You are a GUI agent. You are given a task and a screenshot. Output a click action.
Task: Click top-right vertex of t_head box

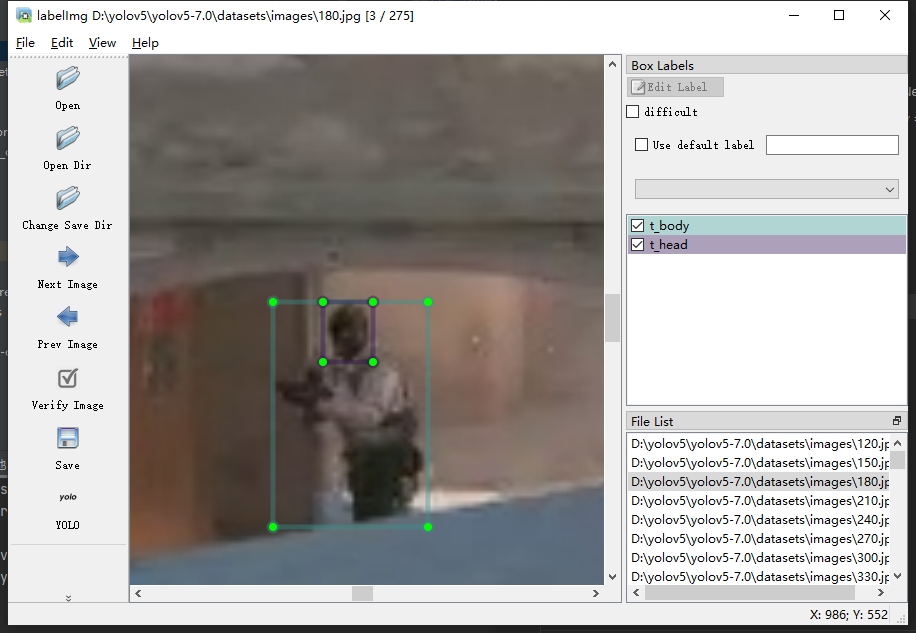click(x=373, y=302)
